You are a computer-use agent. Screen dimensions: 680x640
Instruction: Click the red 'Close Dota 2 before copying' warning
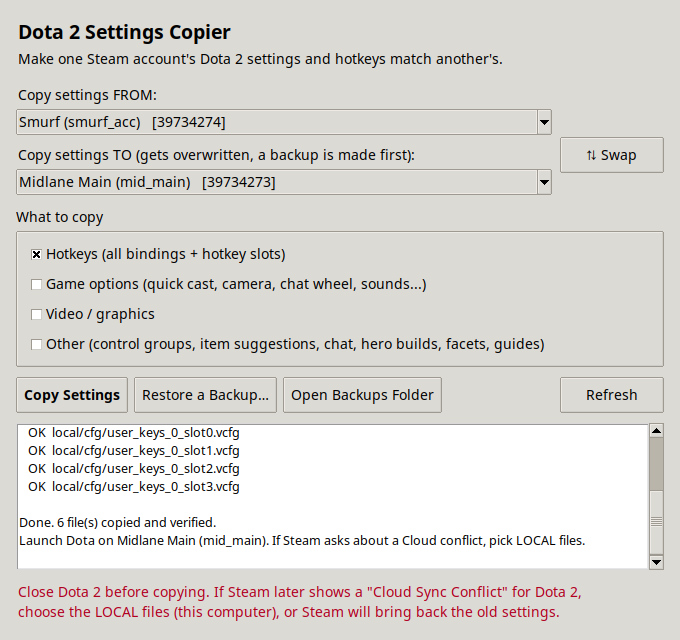click(x=300, y=602)
